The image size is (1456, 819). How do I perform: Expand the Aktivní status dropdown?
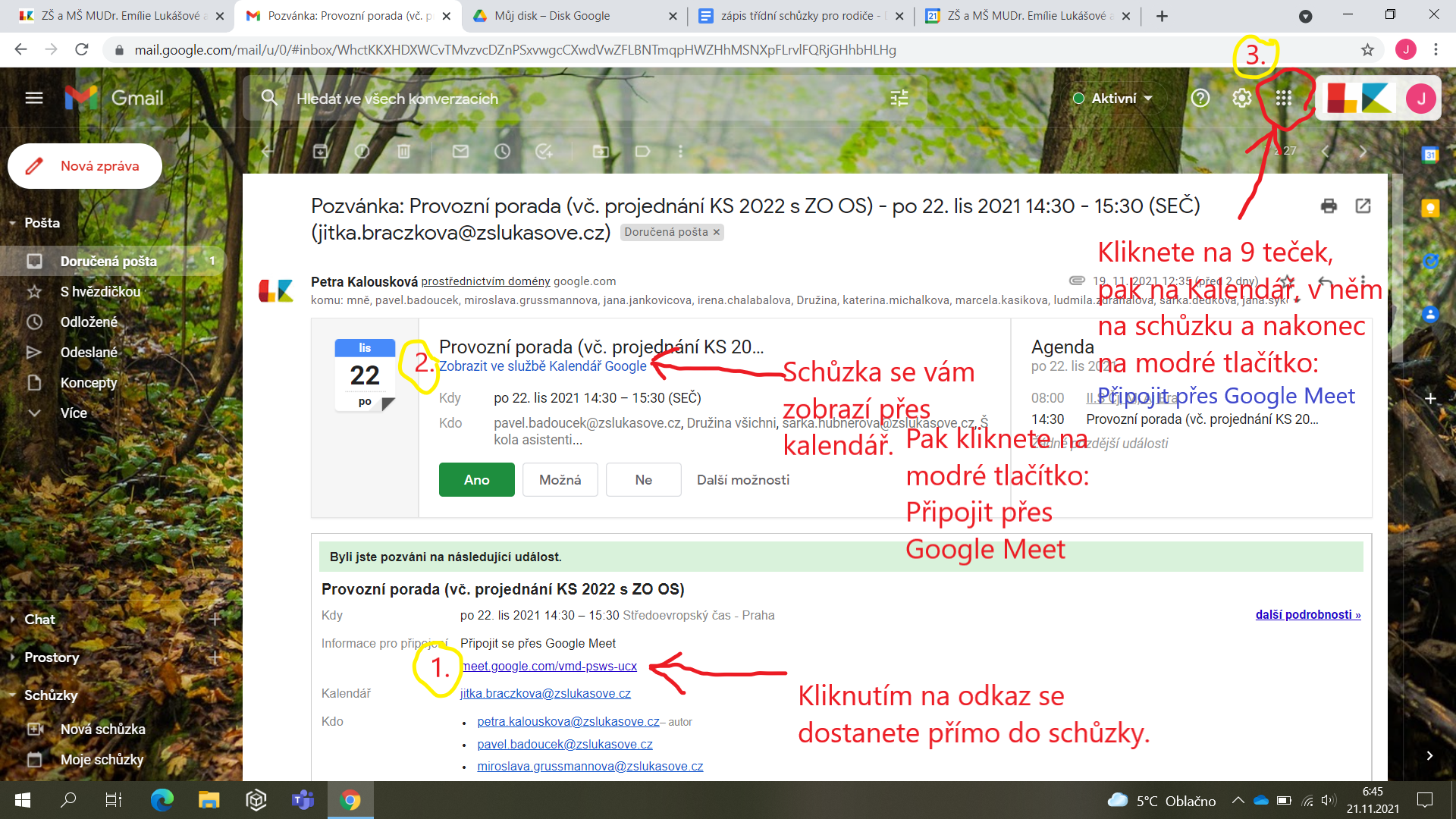tap(1113, 99)
